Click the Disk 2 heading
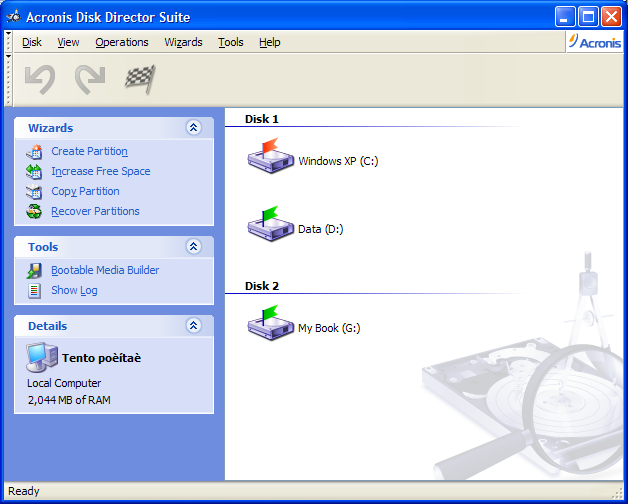The width and height of the screenshot is (628, 504). (262, 286)
